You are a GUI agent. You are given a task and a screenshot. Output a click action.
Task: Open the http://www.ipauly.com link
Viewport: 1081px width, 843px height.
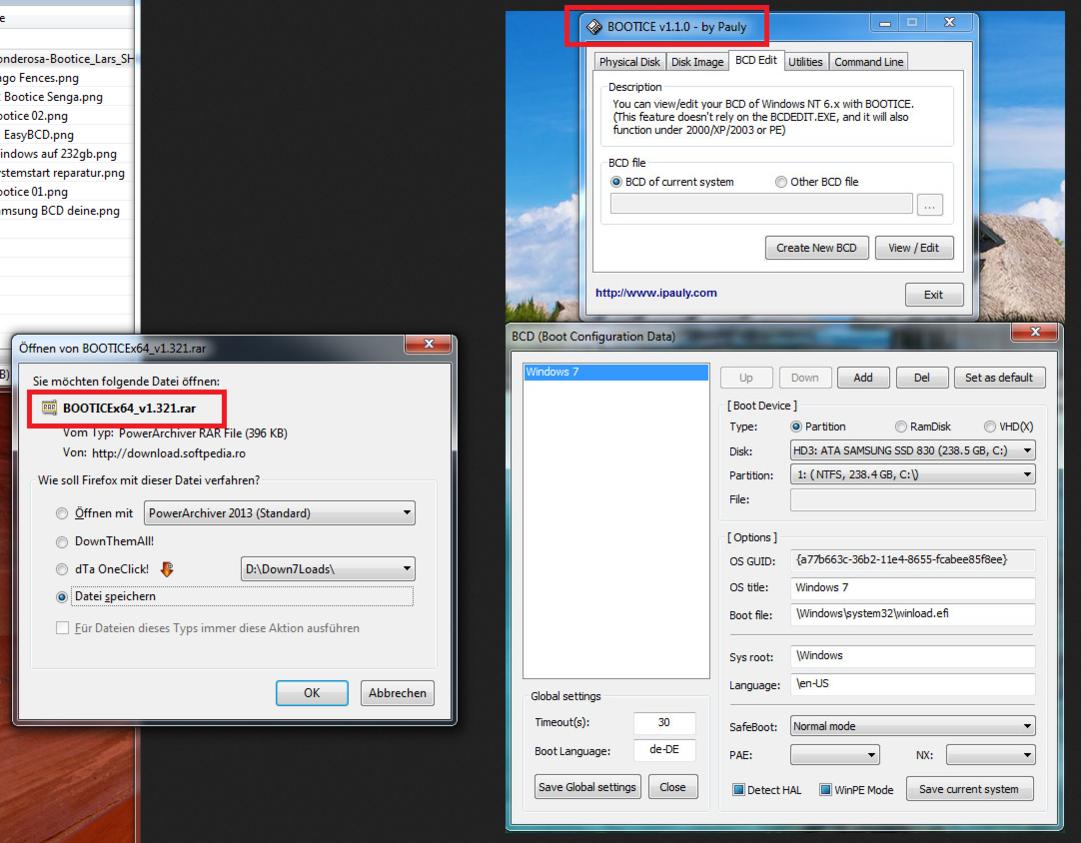click(x=656, y=292)
